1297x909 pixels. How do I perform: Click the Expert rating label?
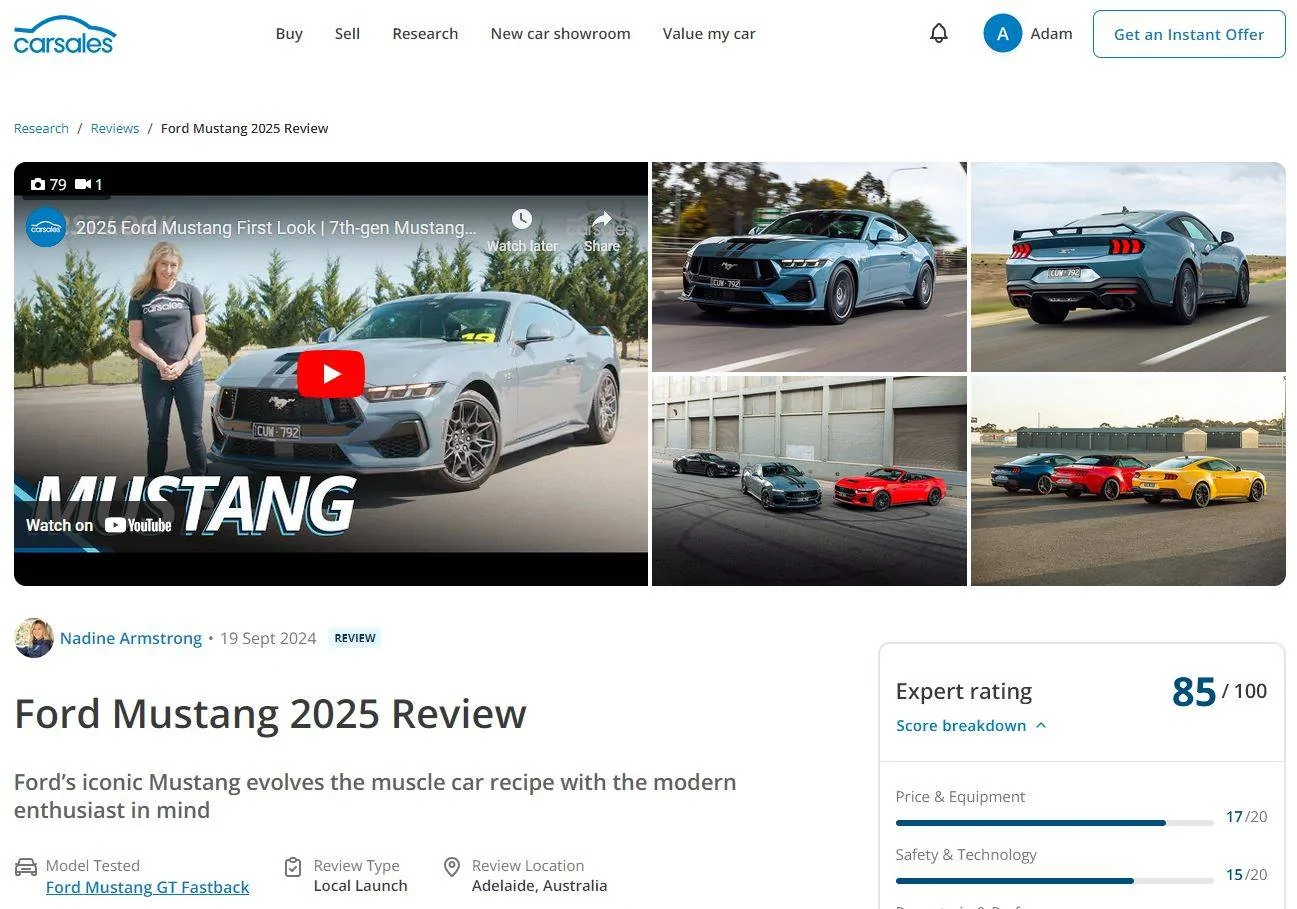click(964, 692)
